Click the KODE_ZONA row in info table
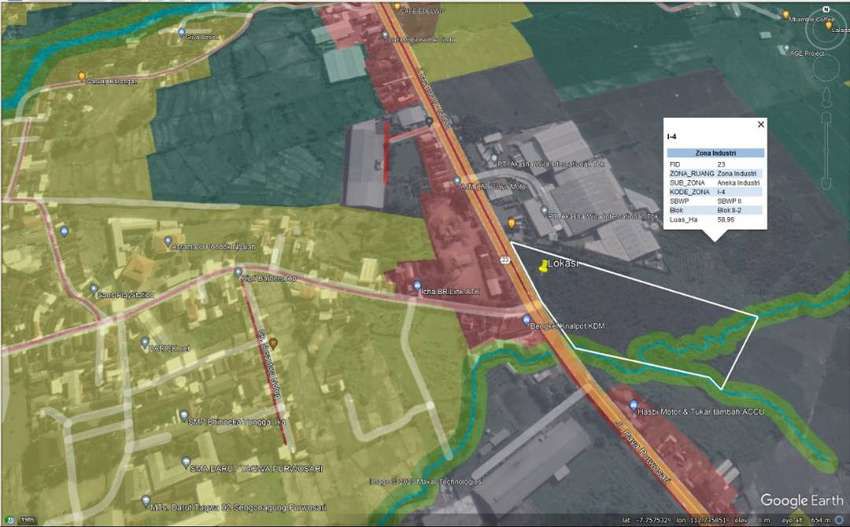 pyautogui.click(x=715, y=191)
